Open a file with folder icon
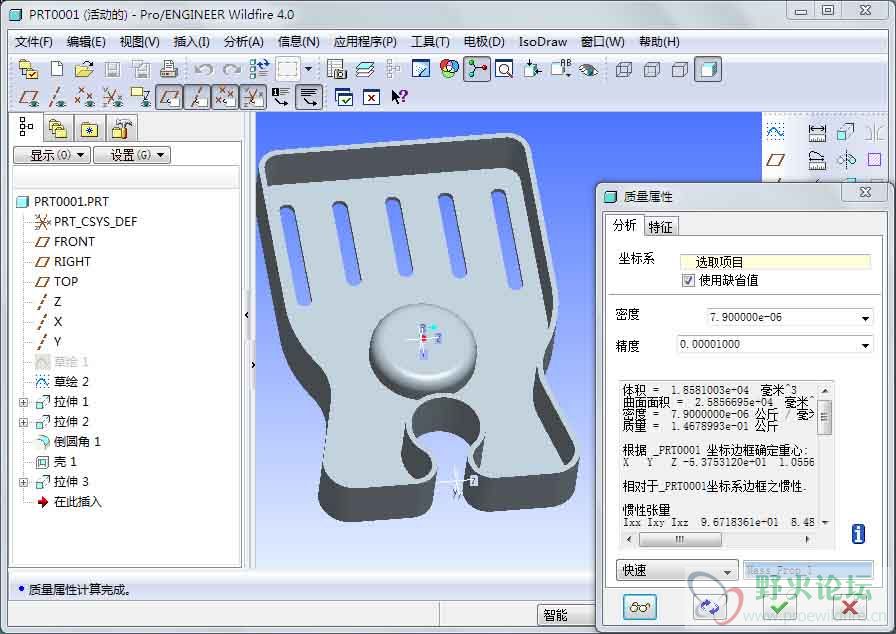 (x=84, y=70)
